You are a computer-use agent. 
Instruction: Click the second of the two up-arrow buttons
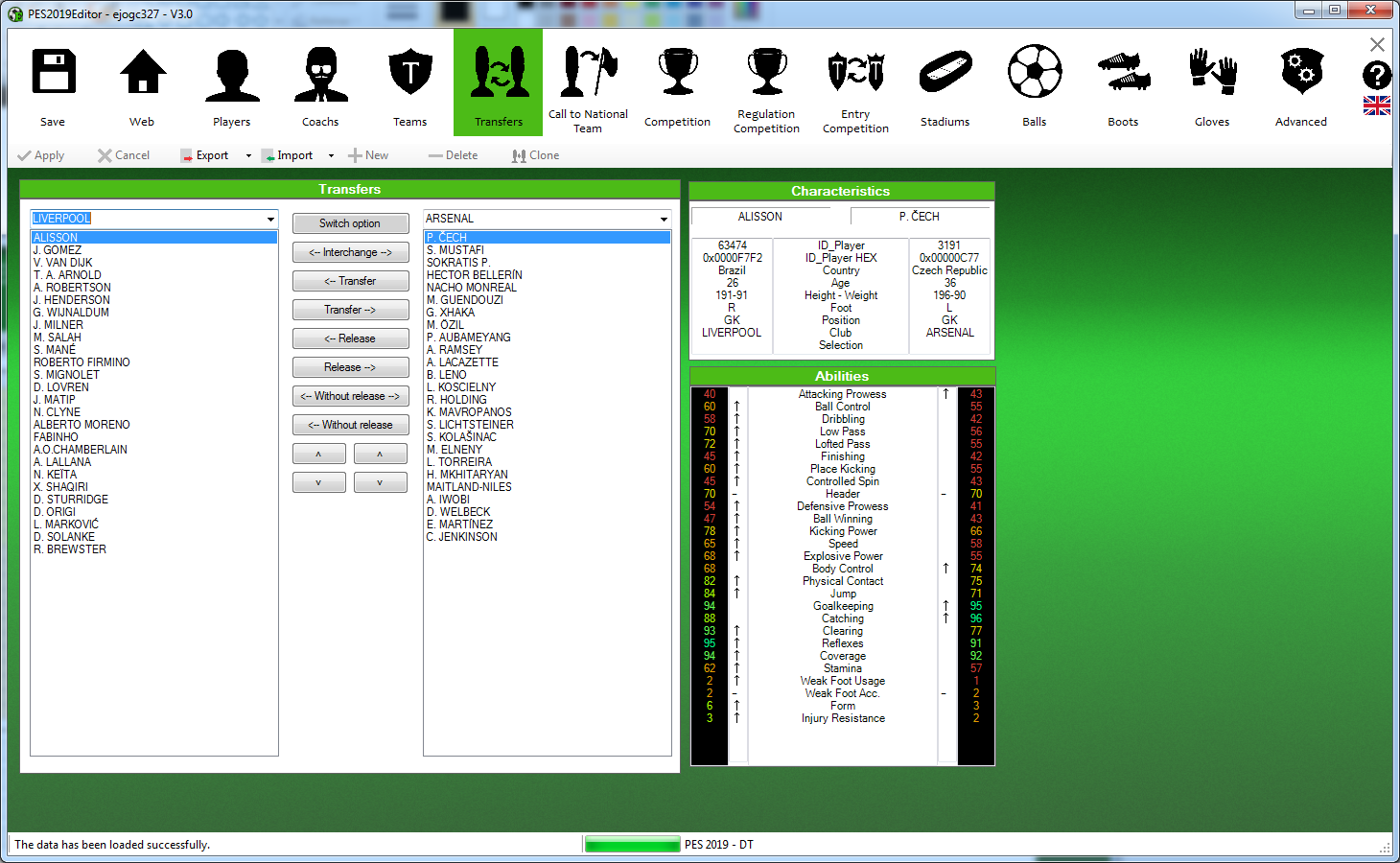[381, 454]
